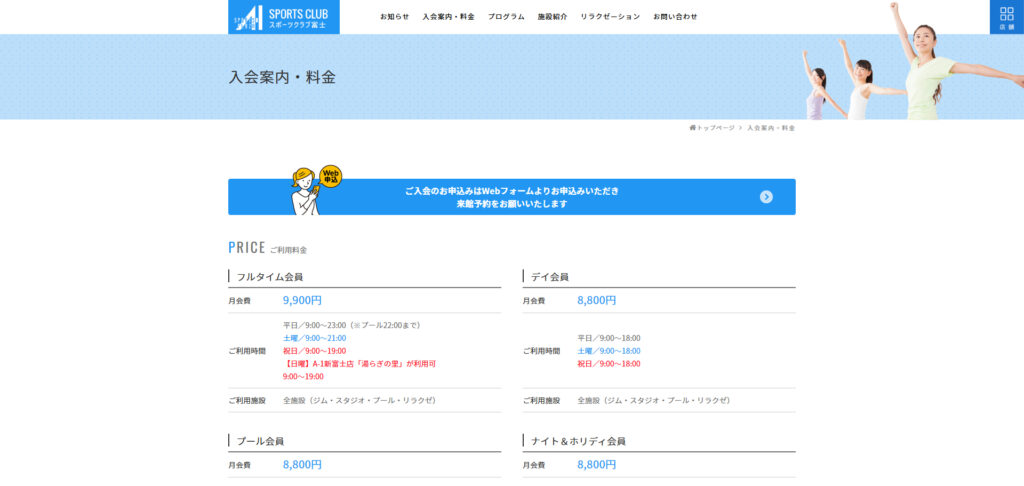The image size is (1024, 486).
Task: Open the お問い合わせ contact page
Action: [675, 17]
